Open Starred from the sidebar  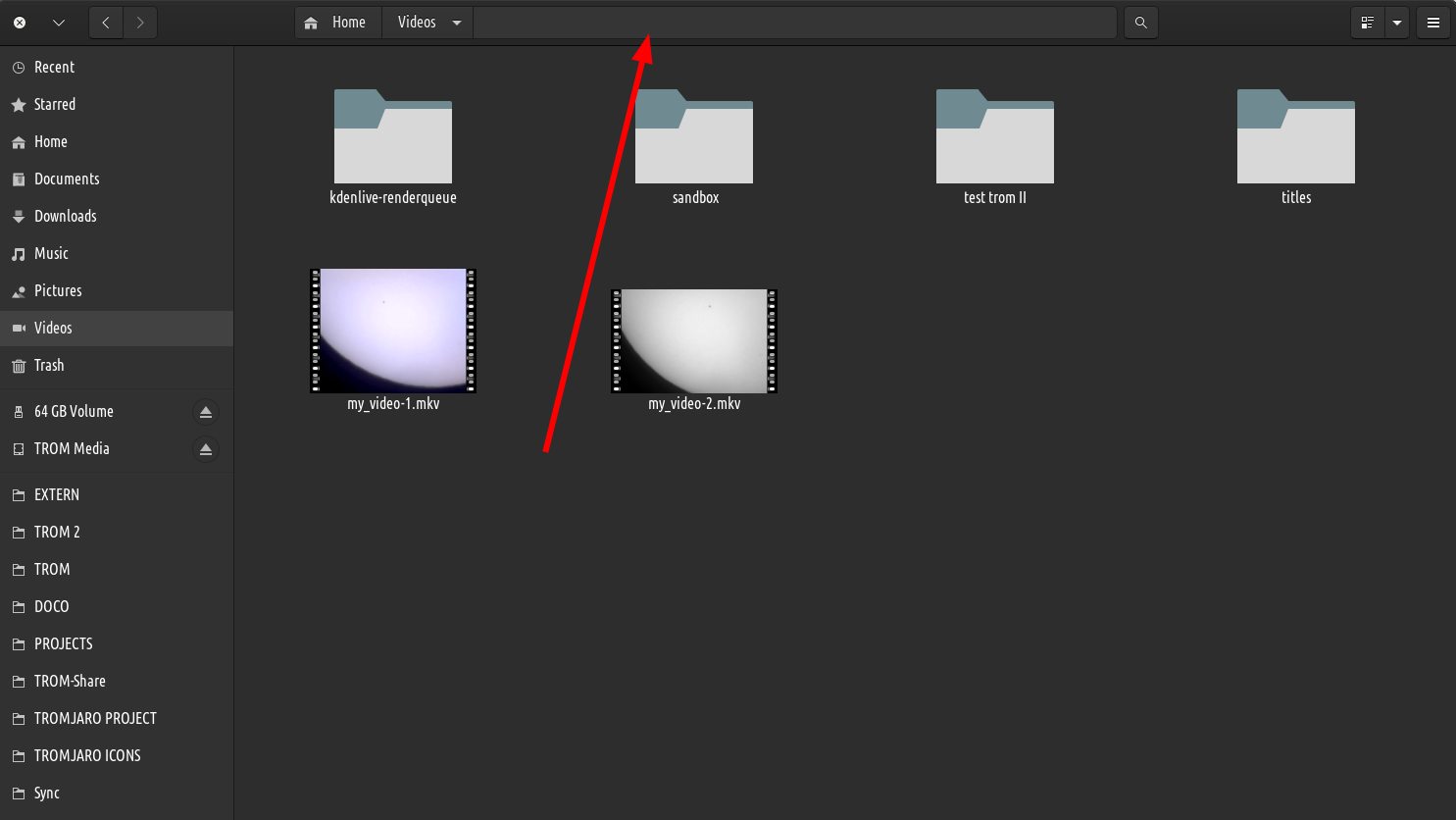click(x=54, y=104)
